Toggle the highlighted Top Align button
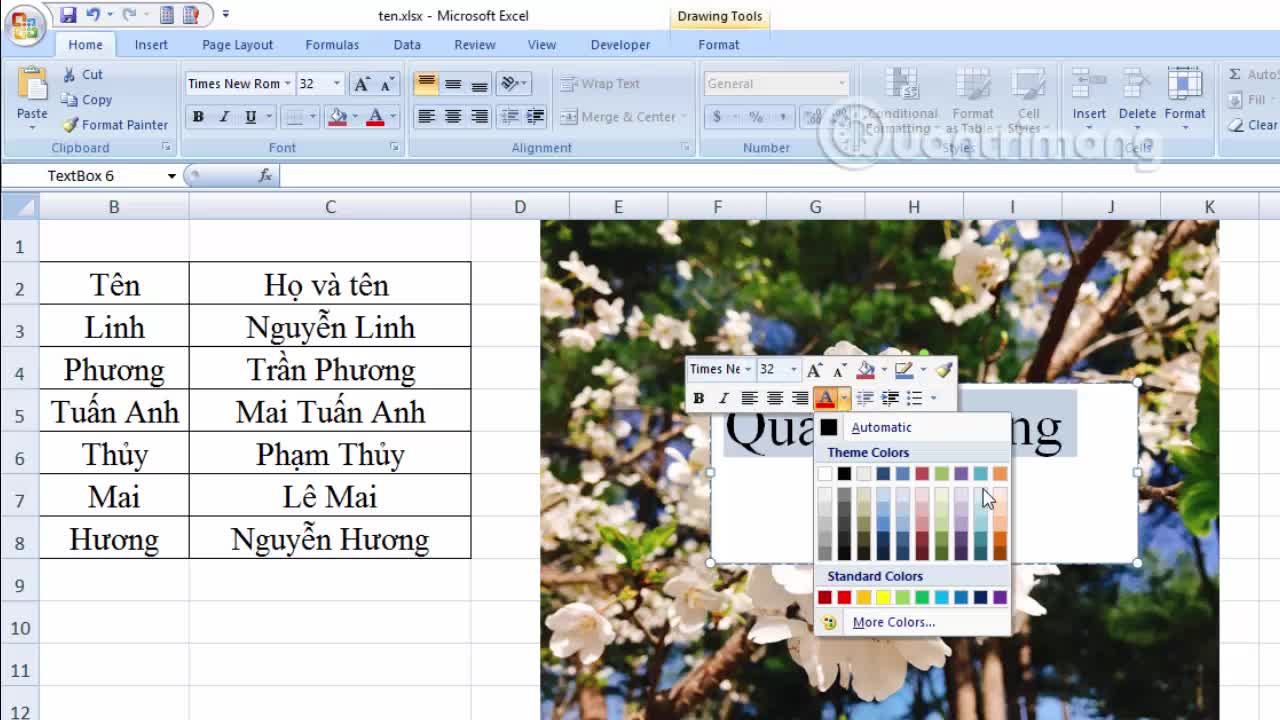 426,84
